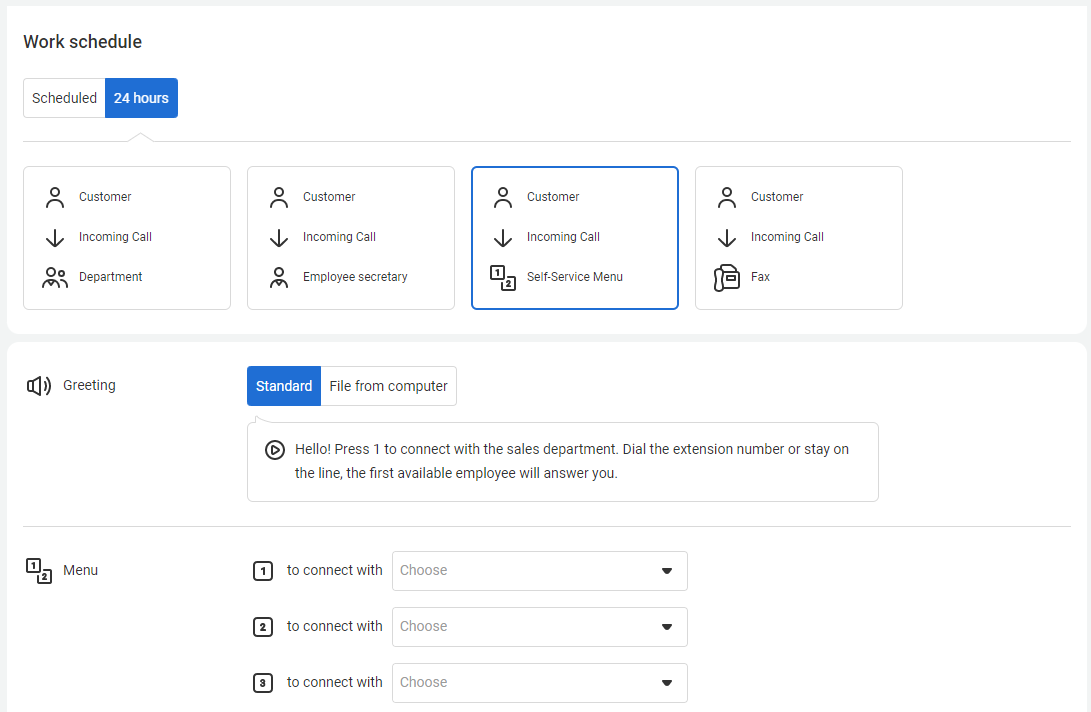Click the Self-Service Menu icon in card
Image resolution: width=1091 pixels, height=712 pixels.
[503, 277]
